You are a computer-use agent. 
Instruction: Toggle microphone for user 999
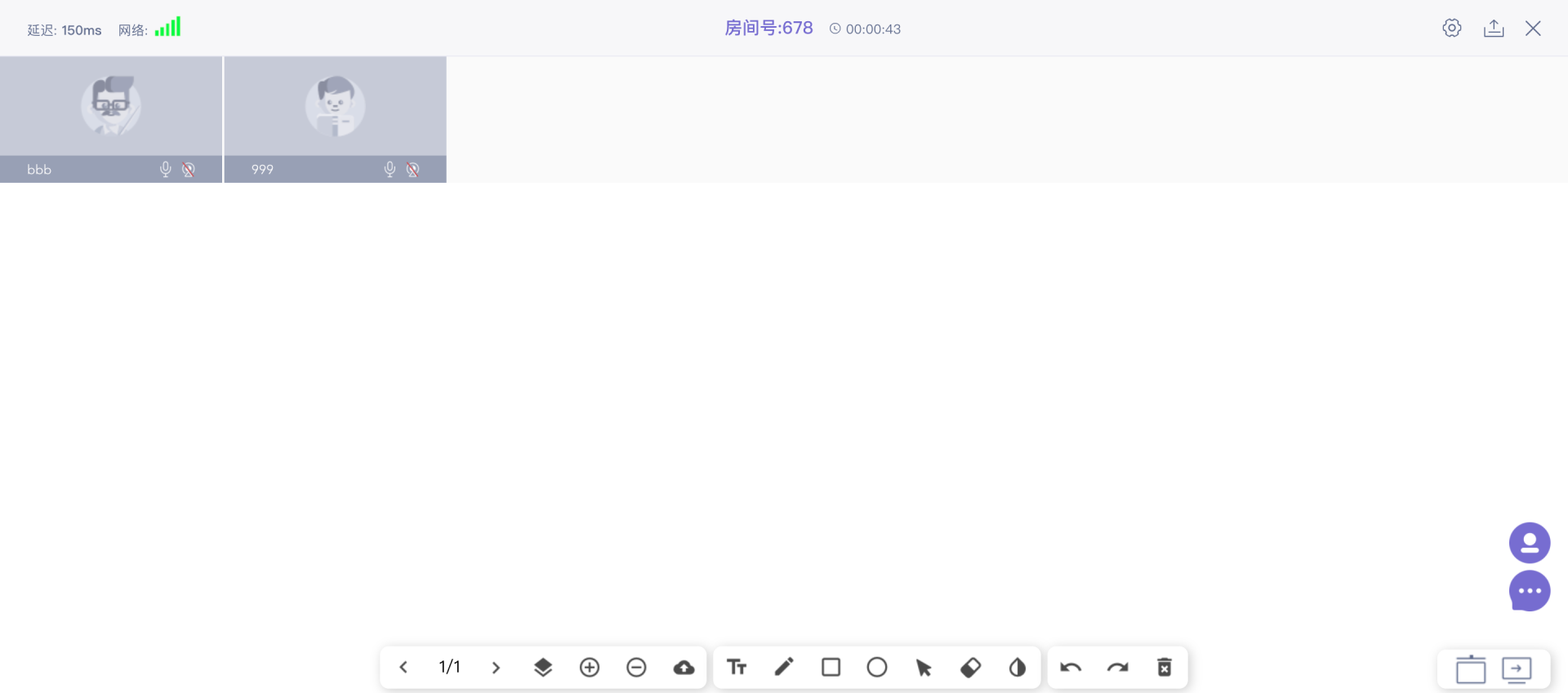390,169
